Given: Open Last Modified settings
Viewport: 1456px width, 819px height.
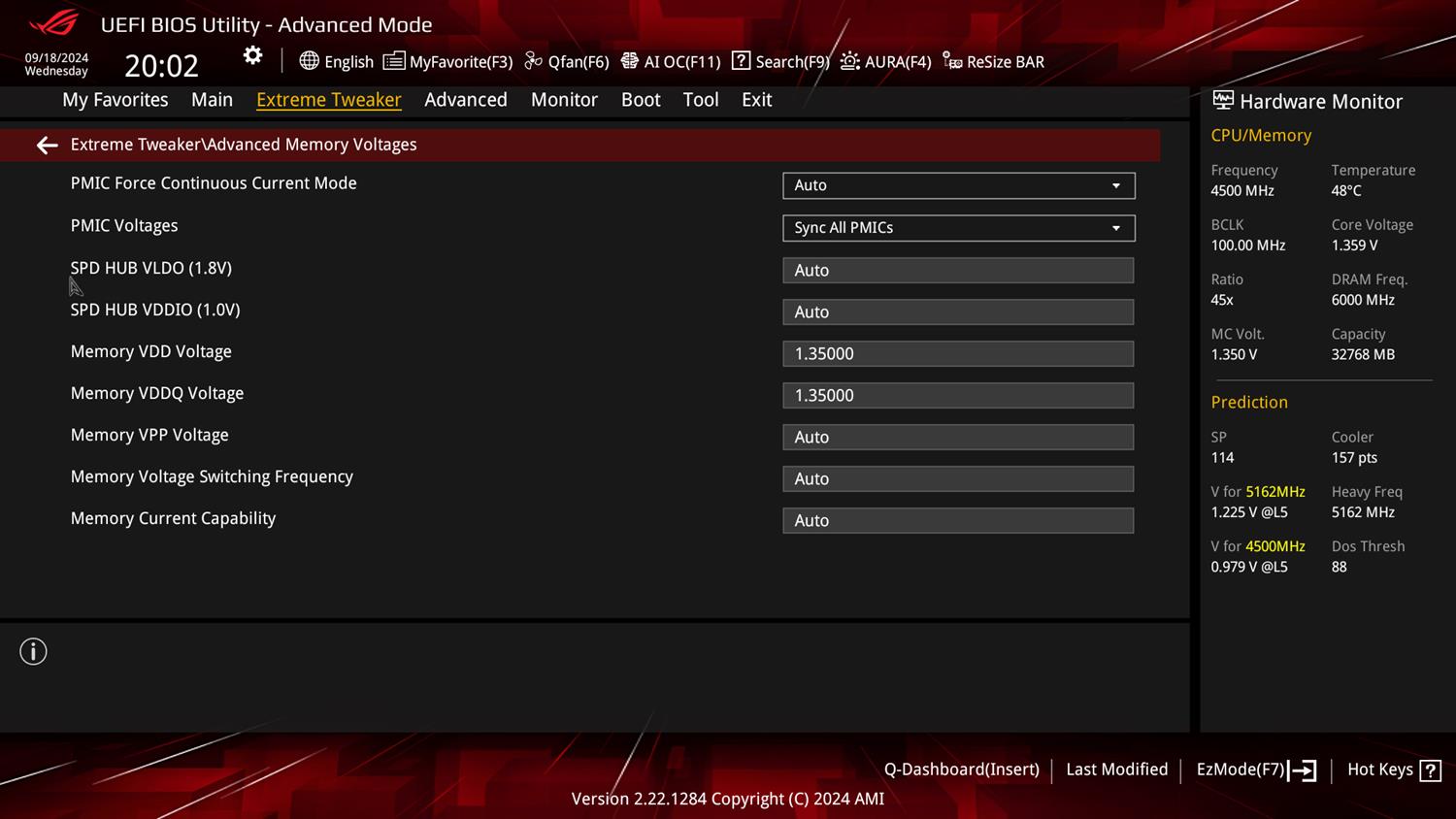Looking at the screenshot, I should (x=1116, y=770).
